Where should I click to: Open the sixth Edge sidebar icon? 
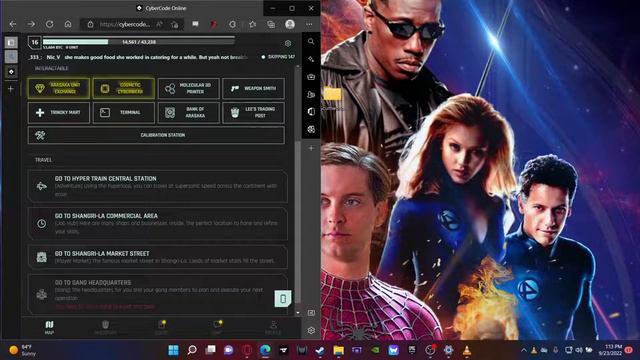point(311,129)
